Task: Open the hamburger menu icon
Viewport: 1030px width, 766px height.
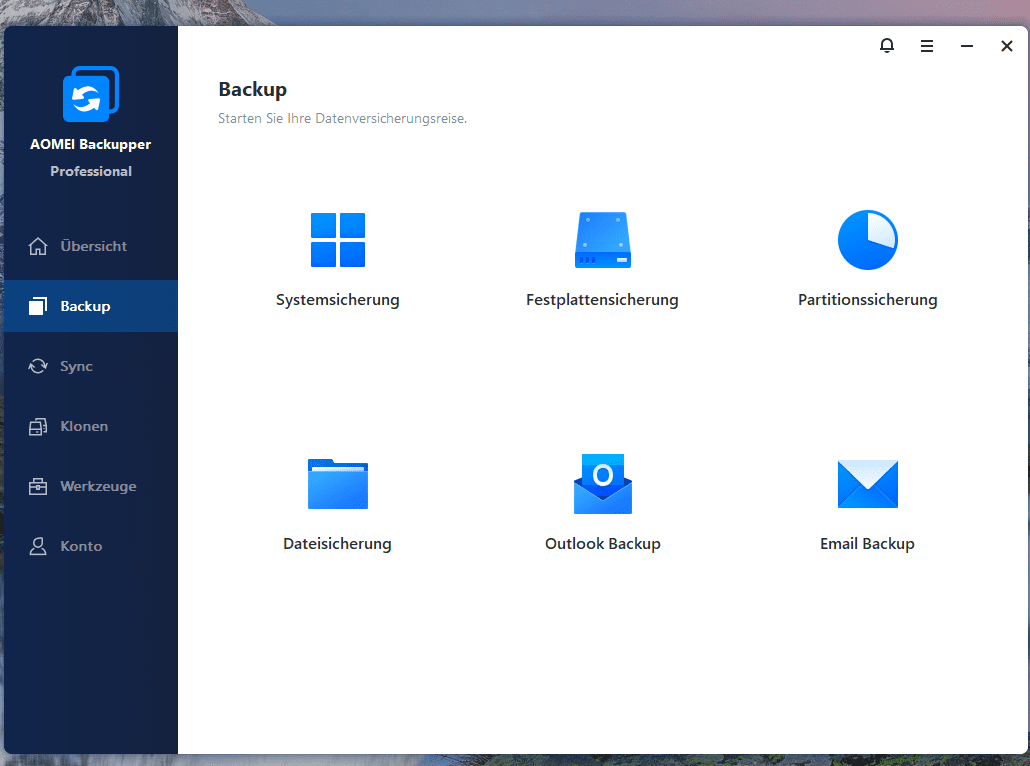Action: coord(927,46)
